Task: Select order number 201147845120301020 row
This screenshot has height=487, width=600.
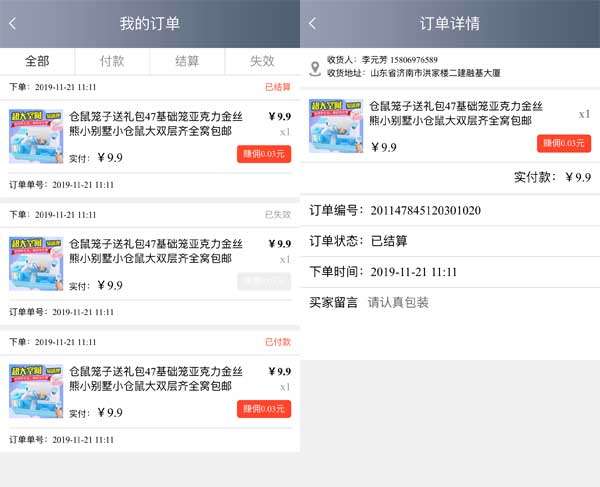Action: click(450, 210)
